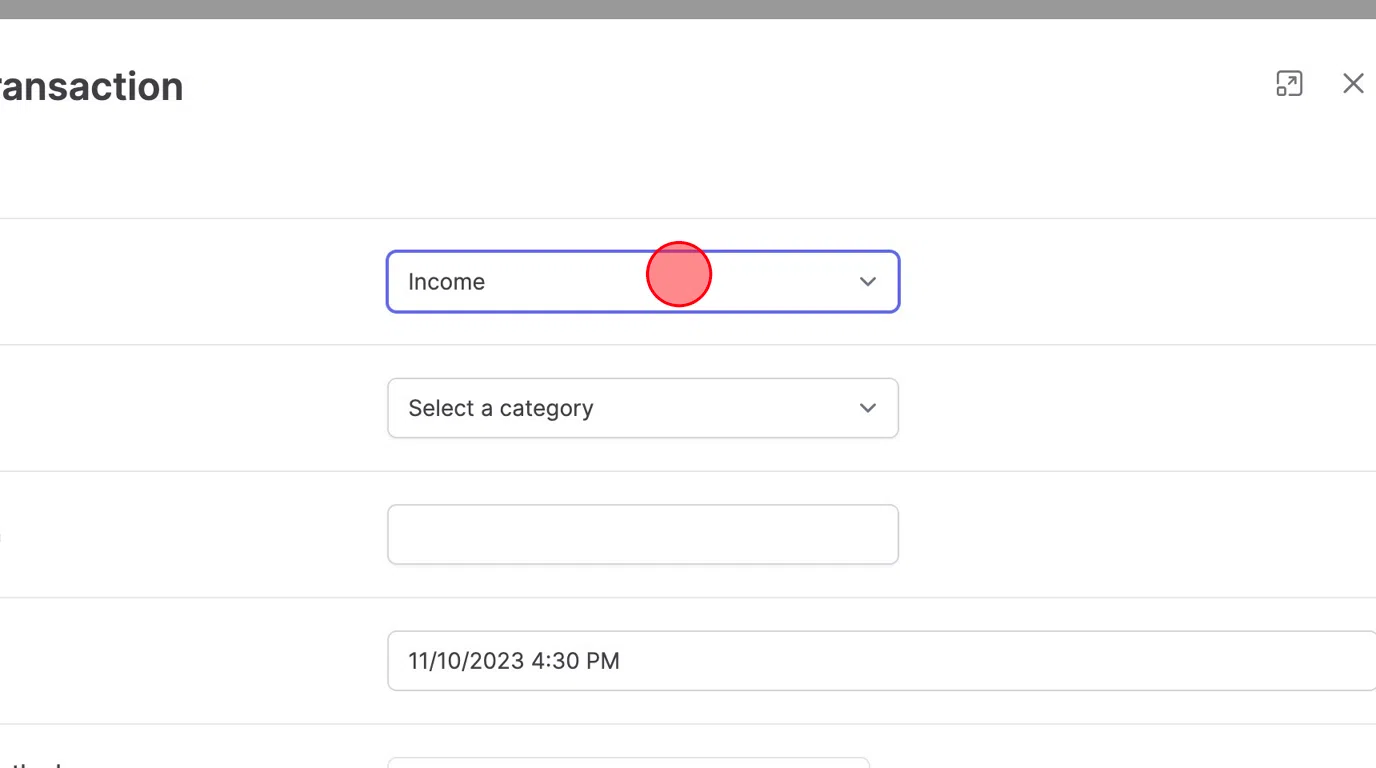Click the Transaction dialog heading
The height and width of the screenshot is (768, 1376).
click(91, 87)
